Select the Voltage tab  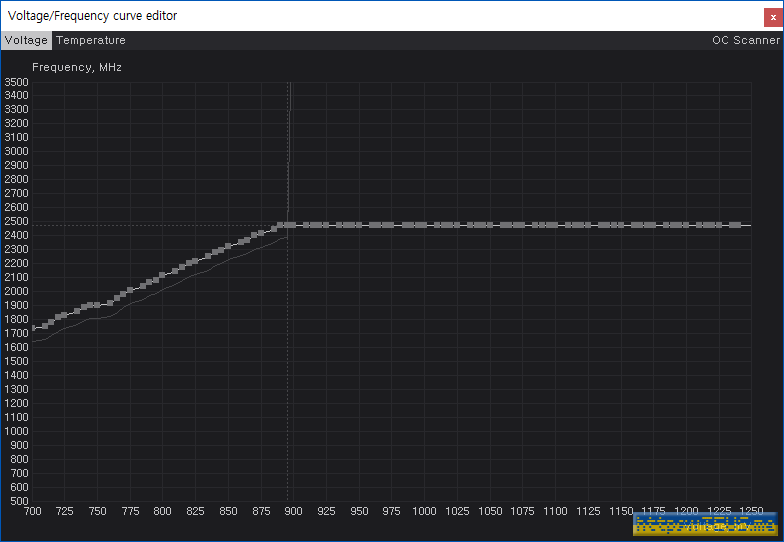[x=26, y=40]
